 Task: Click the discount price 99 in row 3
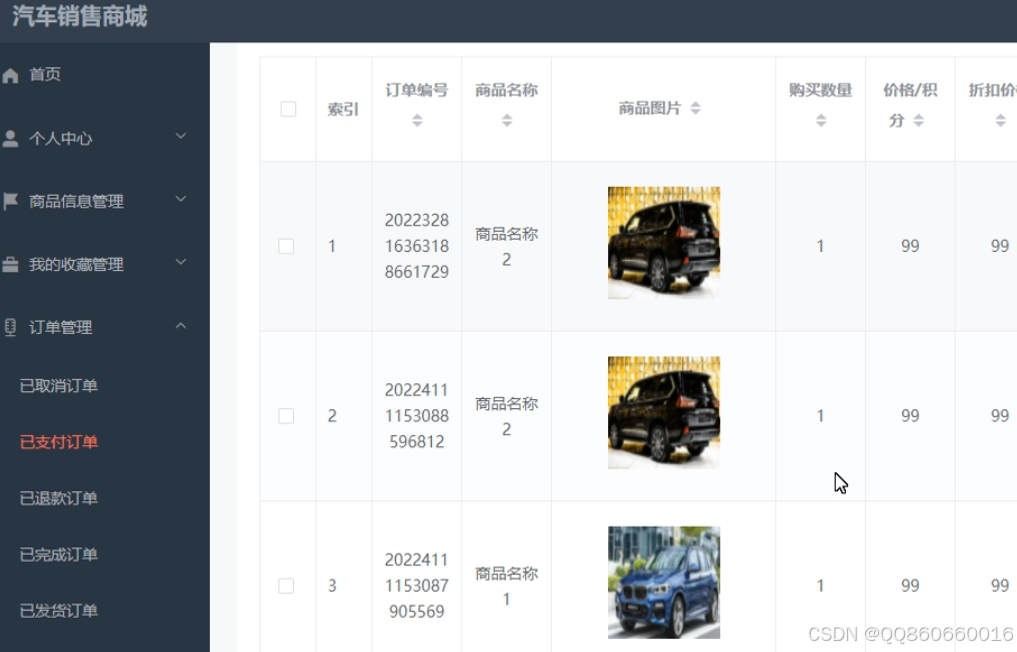(x=999, y=586)
